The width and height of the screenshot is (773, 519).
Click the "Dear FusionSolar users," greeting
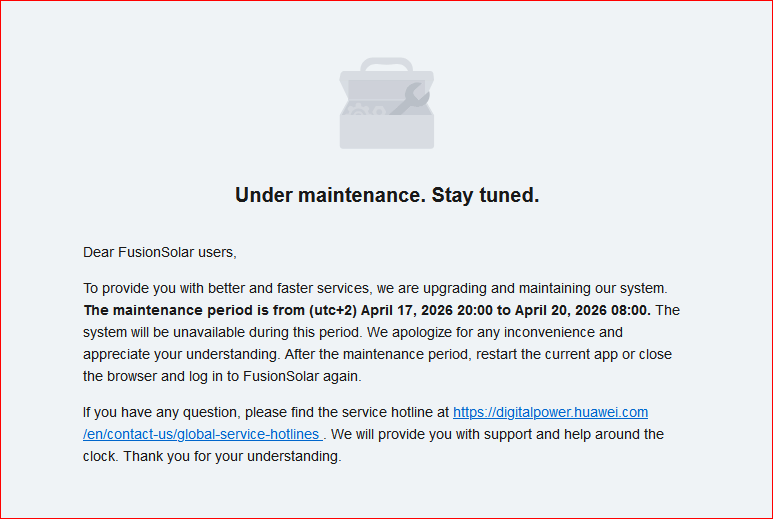[160, 252]
